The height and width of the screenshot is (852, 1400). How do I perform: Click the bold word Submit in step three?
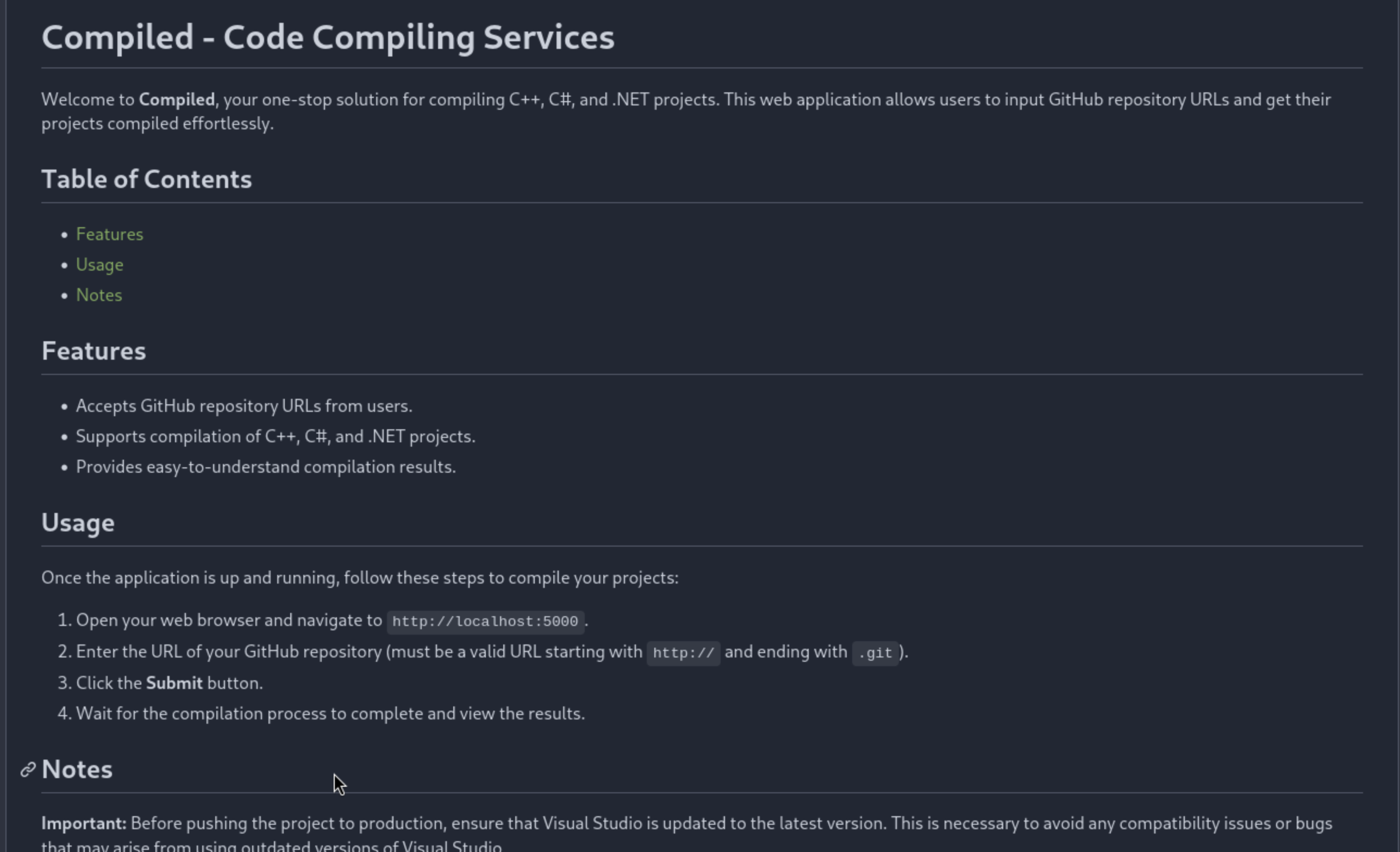[x=174, y=682]
